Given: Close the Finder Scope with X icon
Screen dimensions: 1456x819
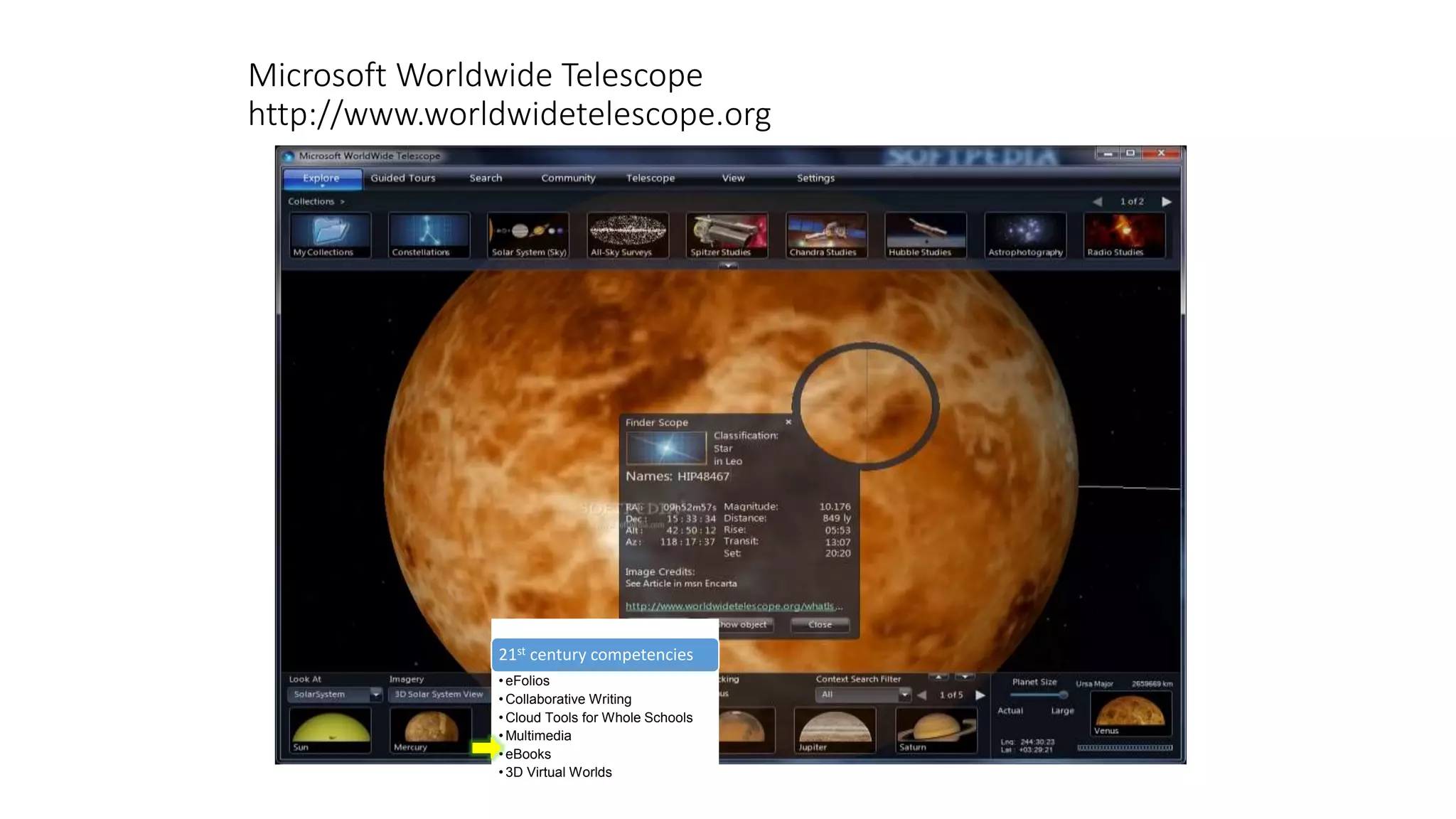Looking at the screenshot, I should pos(788,422).
